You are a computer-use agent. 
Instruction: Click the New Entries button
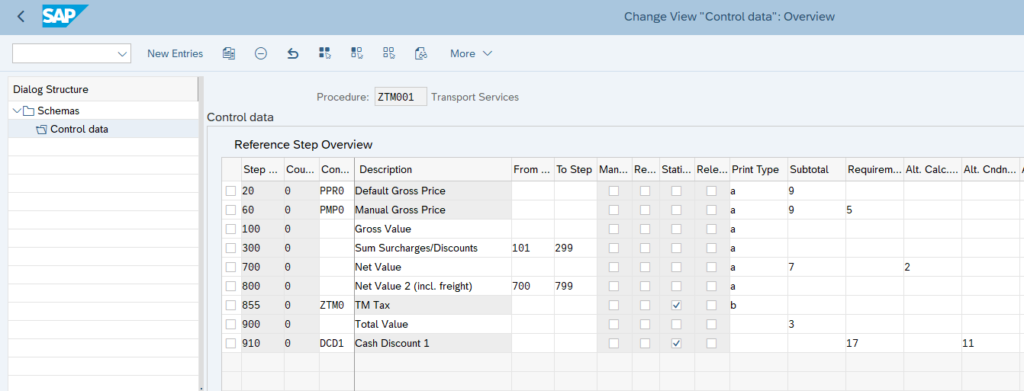(x=175, y=54)
